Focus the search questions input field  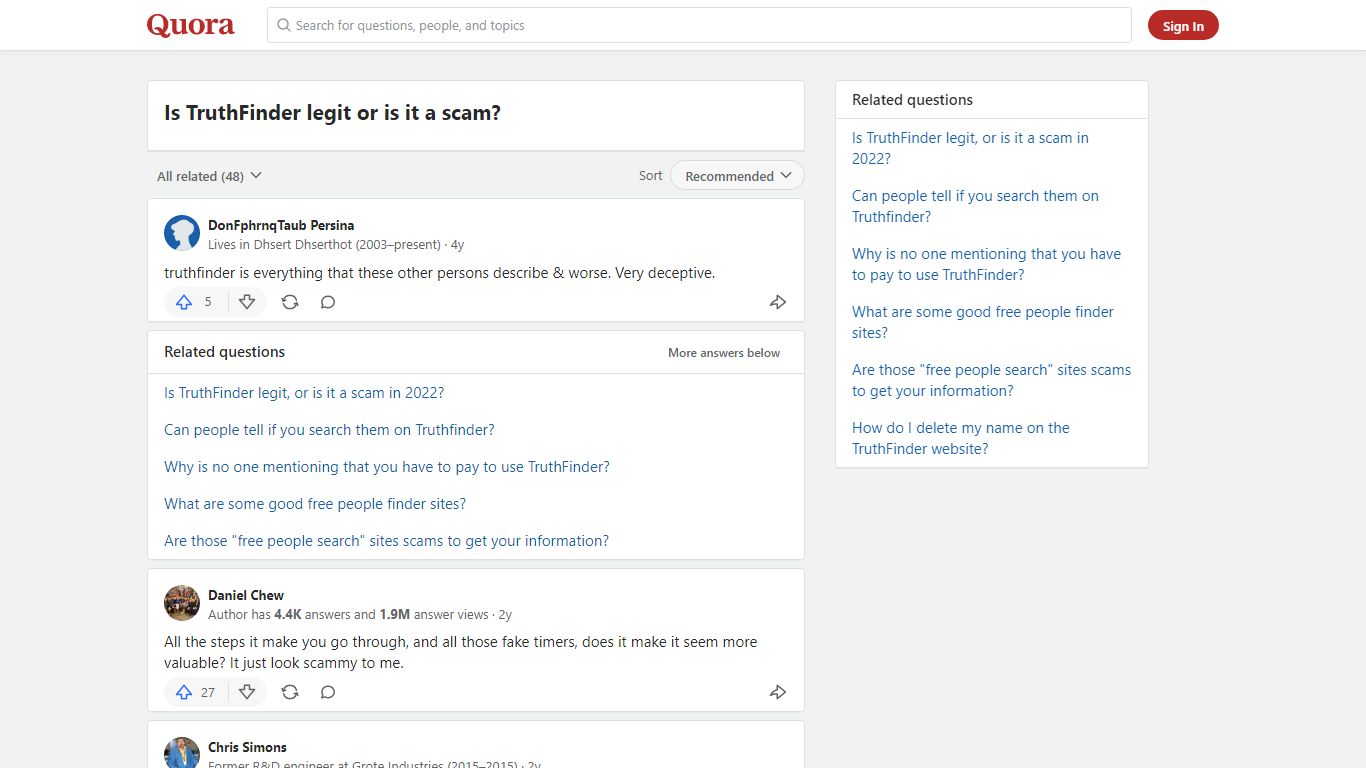699,25
